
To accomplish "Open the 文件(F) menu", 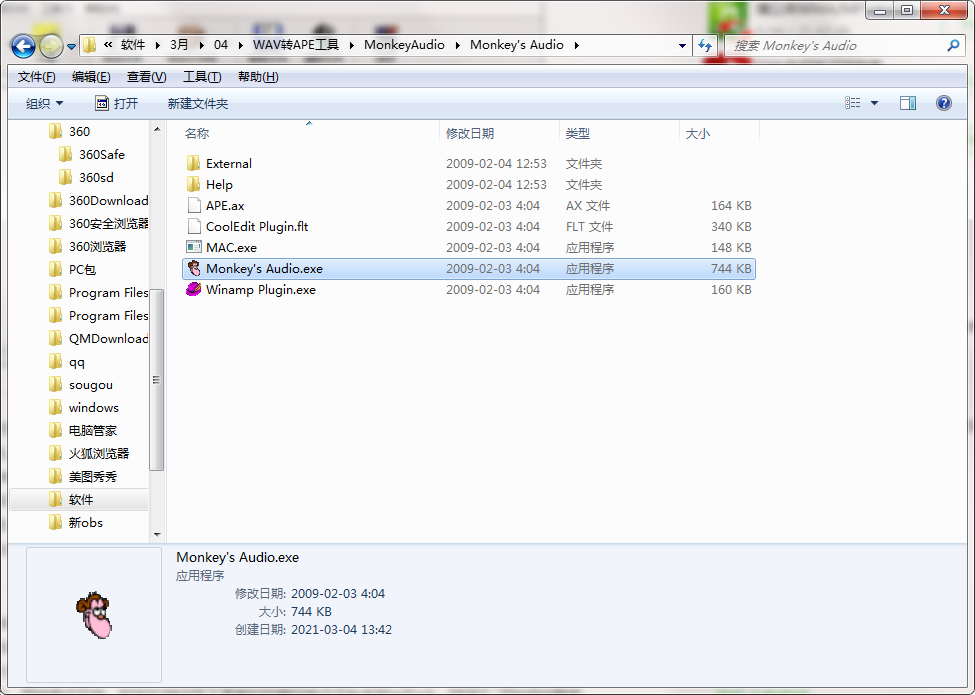I will pyautogui.click(x=37, y=77).
